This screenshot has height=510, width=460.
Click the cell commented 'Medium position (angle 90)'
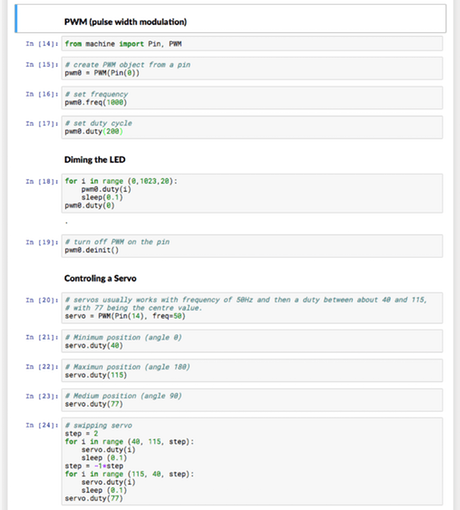click(x=252, y=400)
